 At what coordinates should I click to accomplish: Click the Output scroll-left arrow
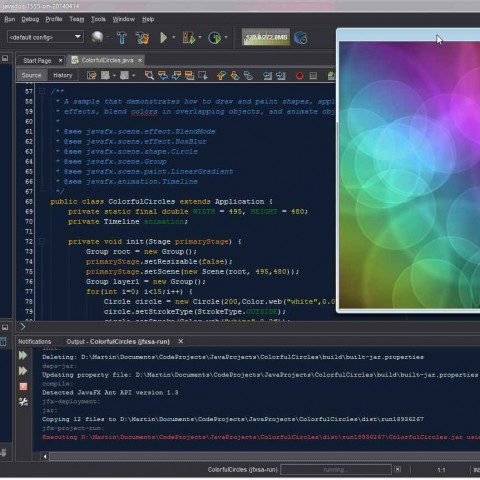coord(45,456)
